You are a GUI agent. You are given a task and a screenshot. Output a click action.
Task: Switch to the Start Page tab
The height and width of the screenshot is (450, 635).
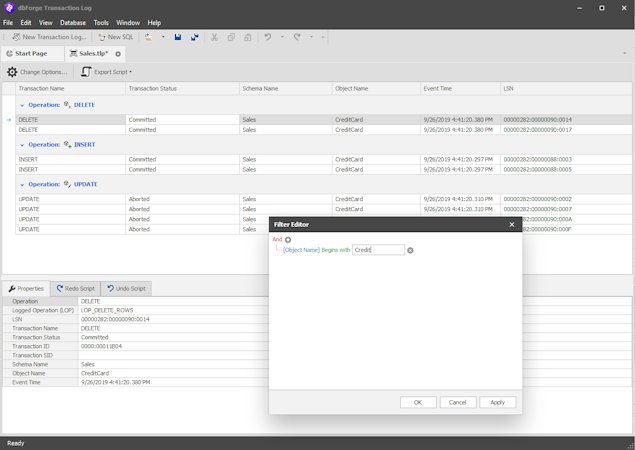tap(32, 53)
